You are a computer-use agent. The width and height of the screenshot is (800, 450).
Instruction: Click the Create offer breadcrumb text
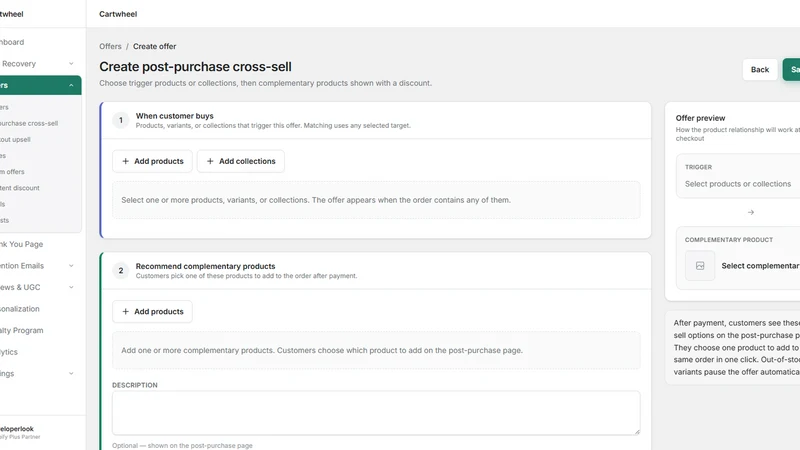[x=155, y=46]
